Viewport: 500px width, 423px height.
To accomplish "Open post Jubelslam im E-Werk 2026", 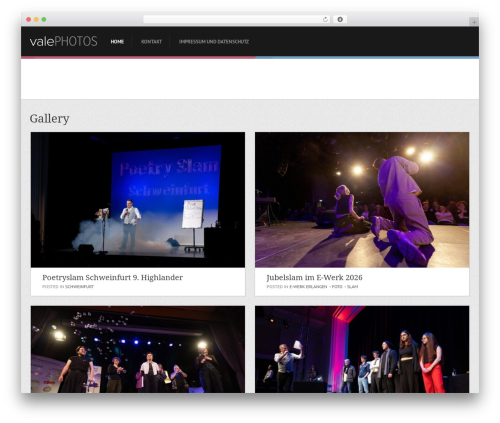I will tap(314, 277).
